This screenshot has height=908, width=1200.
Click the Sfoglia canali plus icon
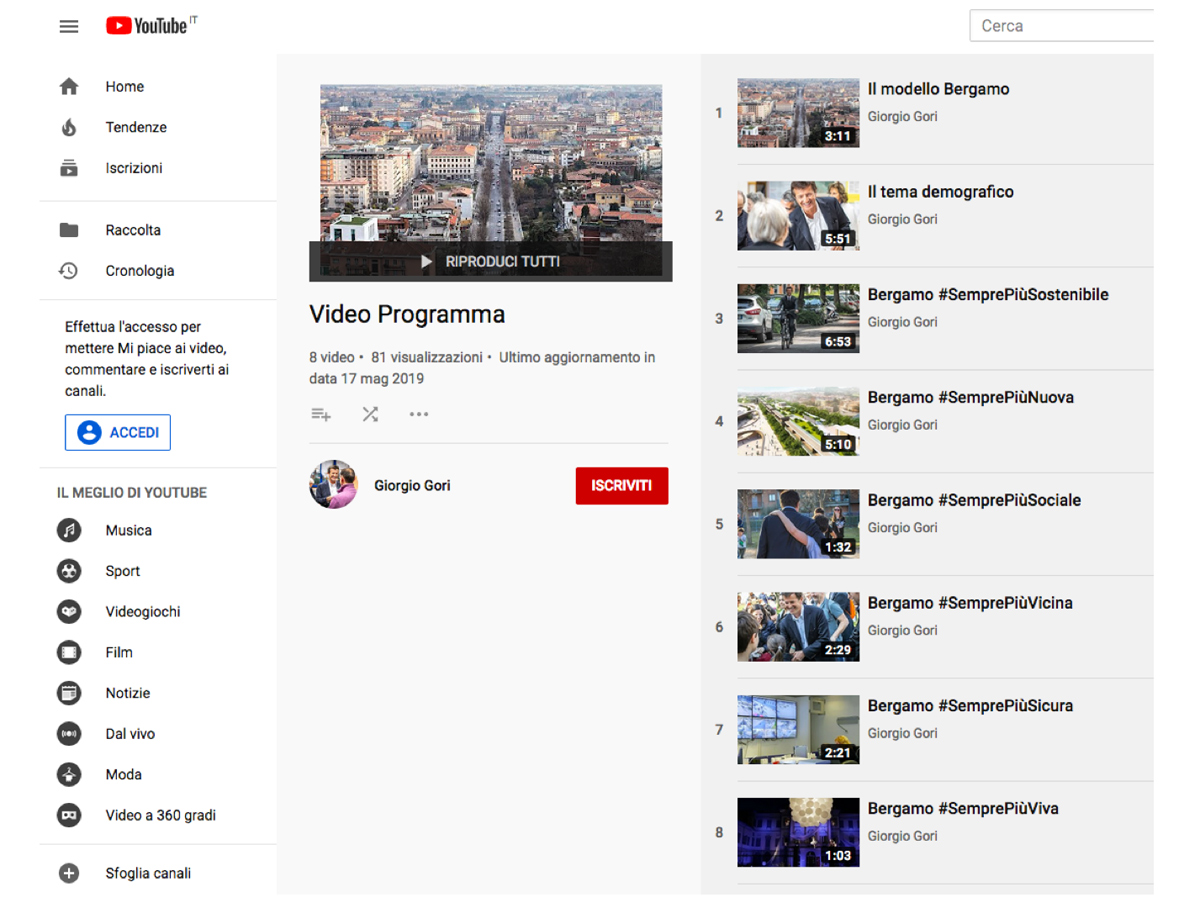[69, 873]
